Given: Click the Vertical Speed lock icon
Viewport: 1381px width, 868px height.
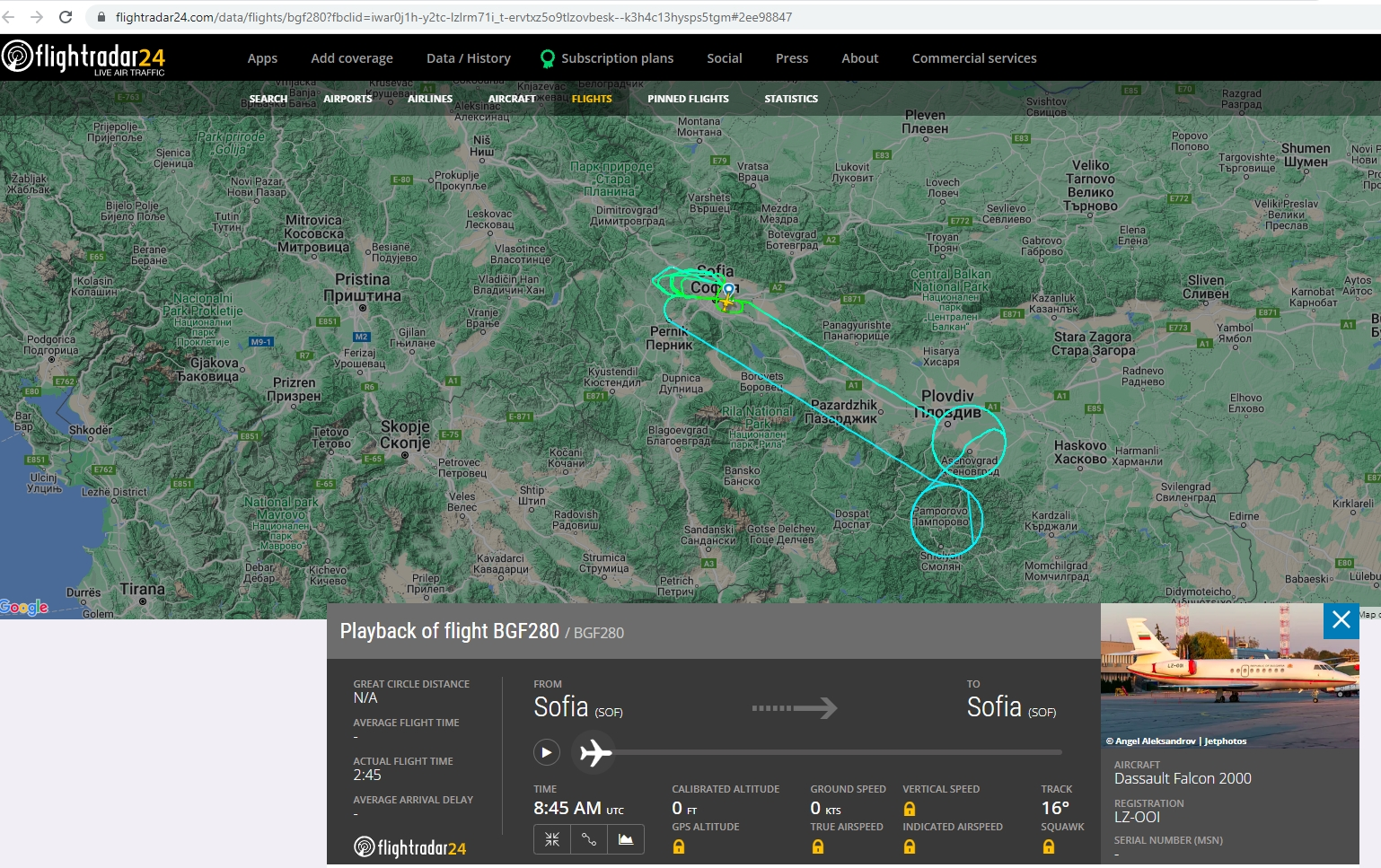Looking at the screenshot, I should pos(910,809).
